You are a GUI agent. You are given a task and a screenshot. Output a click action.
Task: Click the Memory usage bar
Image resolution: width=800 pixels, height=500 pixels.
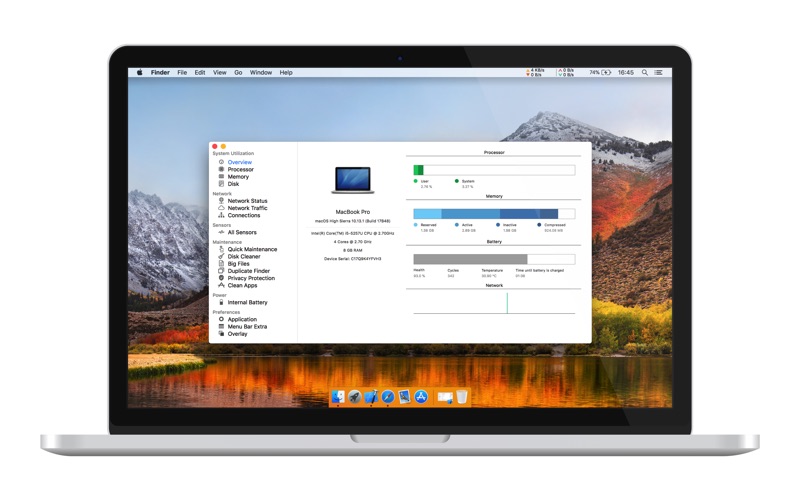click(x=494, y=214)
